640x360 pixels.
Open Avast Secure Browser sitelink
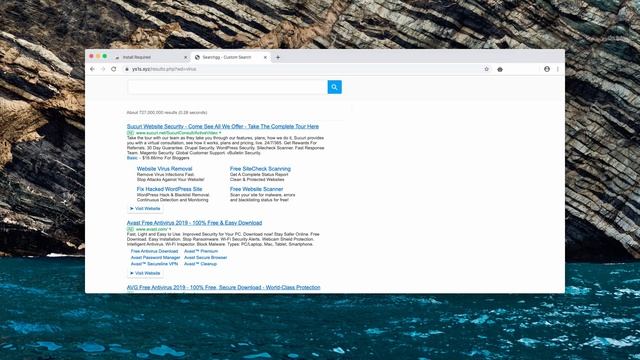click(x=205, y=258)
